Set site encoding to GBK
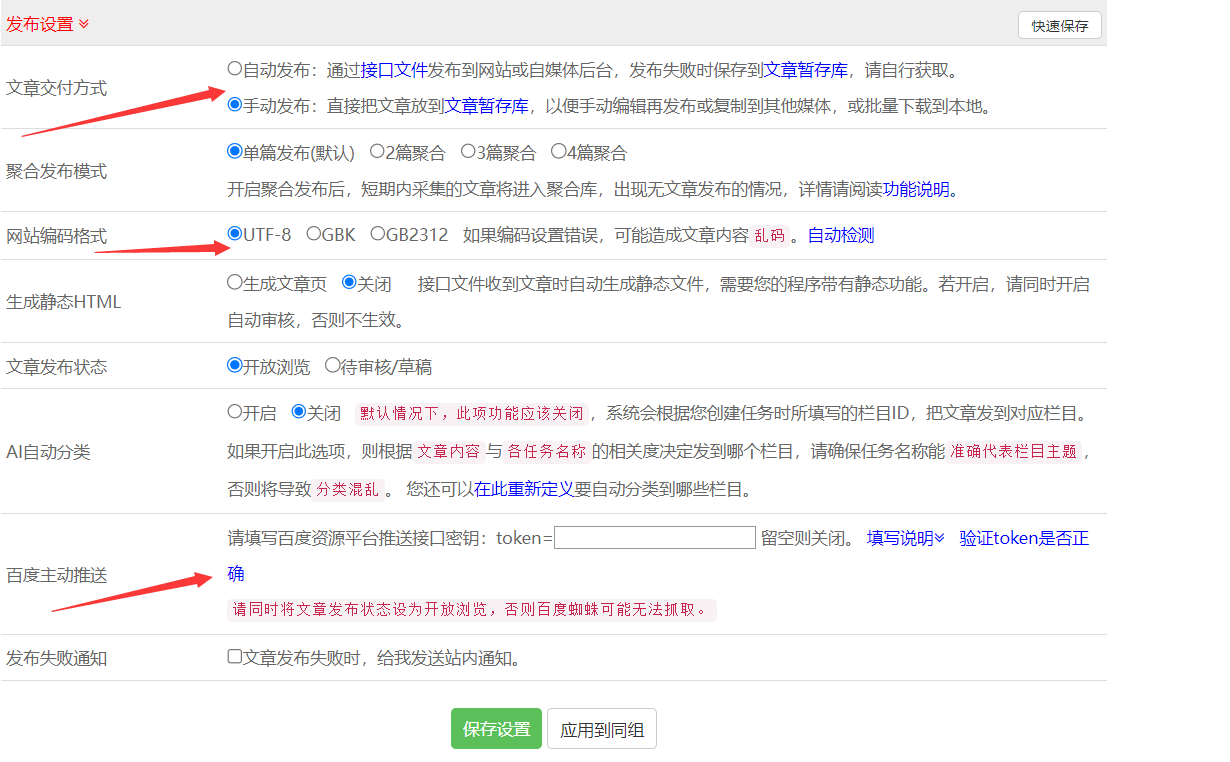 (314, 234)
